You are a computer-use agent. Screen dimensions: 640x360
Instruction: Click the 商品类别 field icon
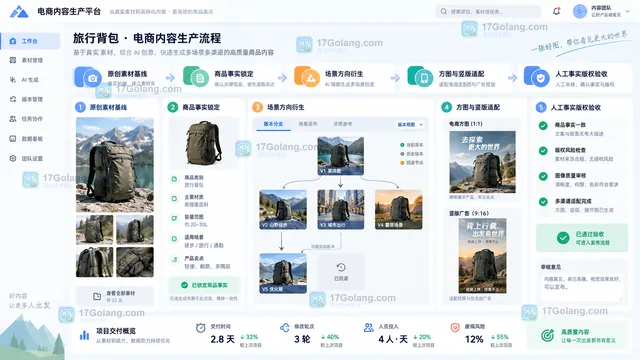tap(174, 179)
